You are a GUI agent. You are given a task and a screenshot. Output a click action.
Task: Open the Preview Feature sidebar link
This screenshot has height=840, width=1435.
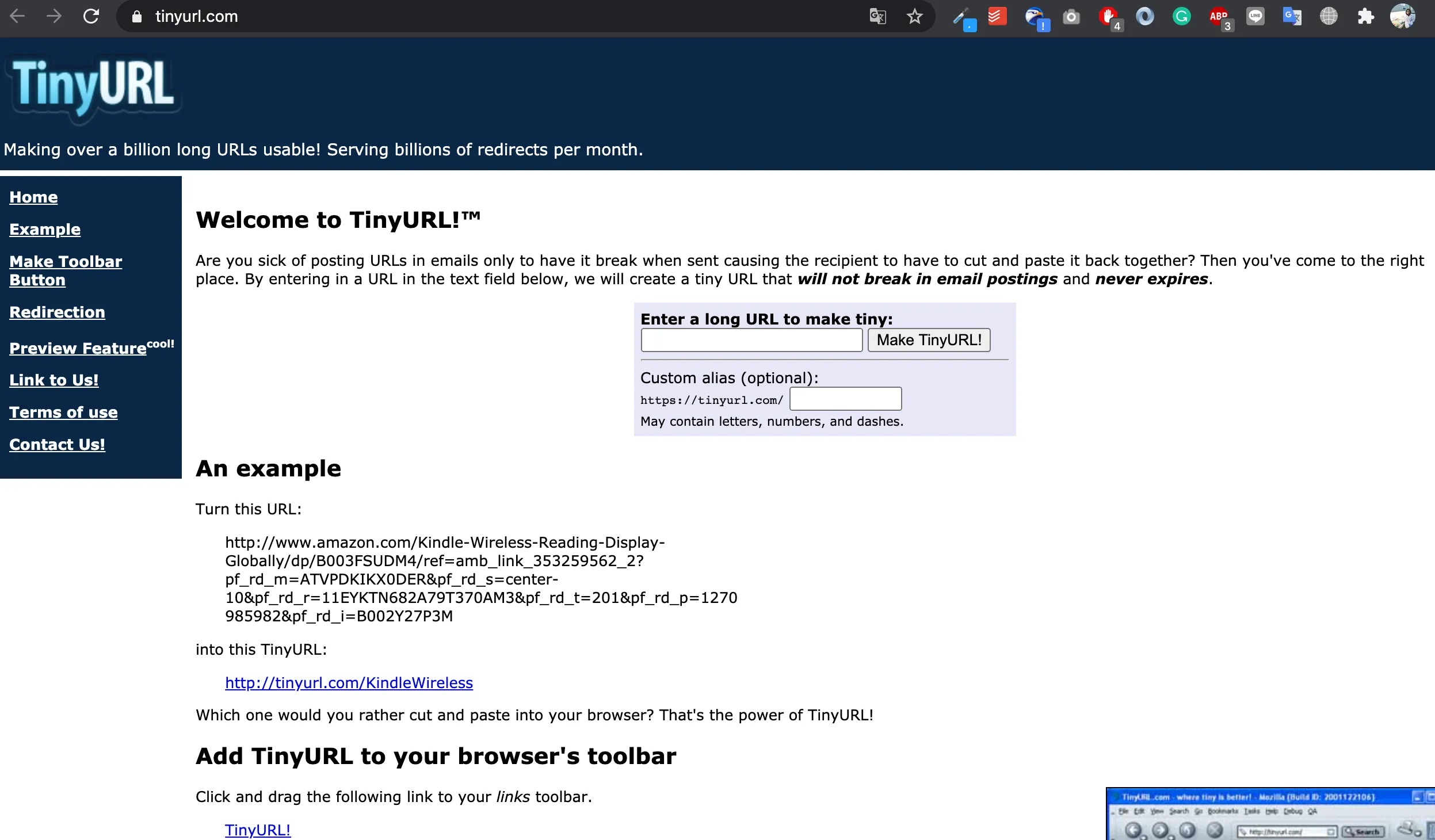click(78, 349)
